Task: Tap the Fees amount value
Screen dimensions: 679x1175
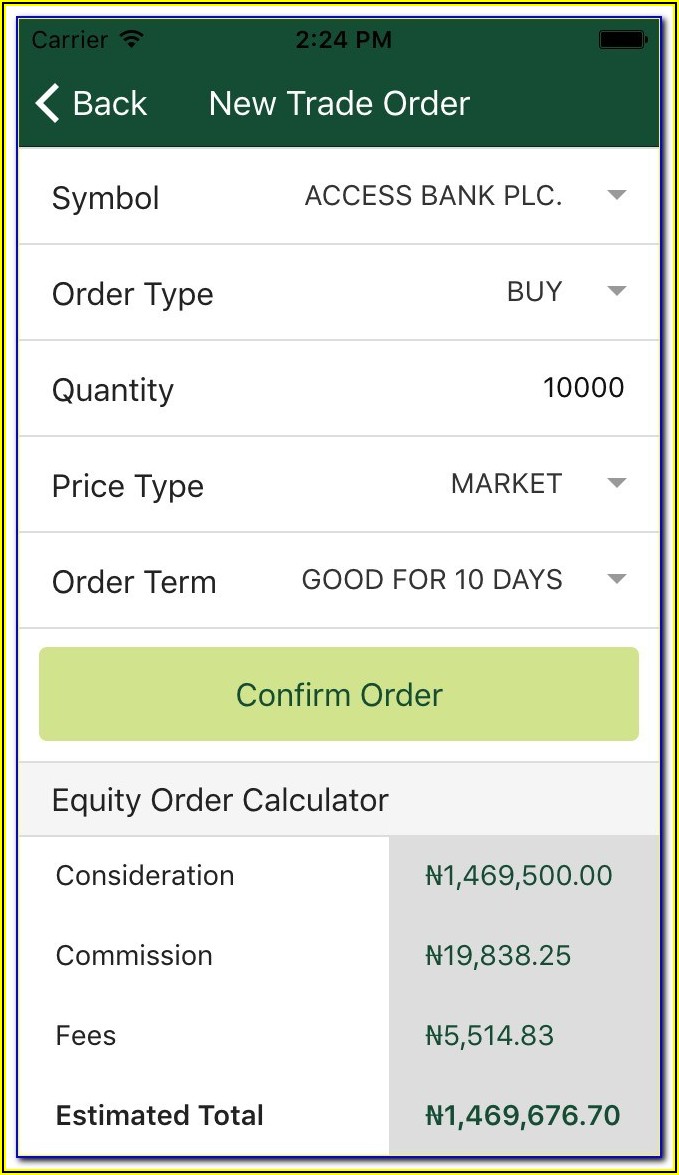Action: (x=489, y=1036)
